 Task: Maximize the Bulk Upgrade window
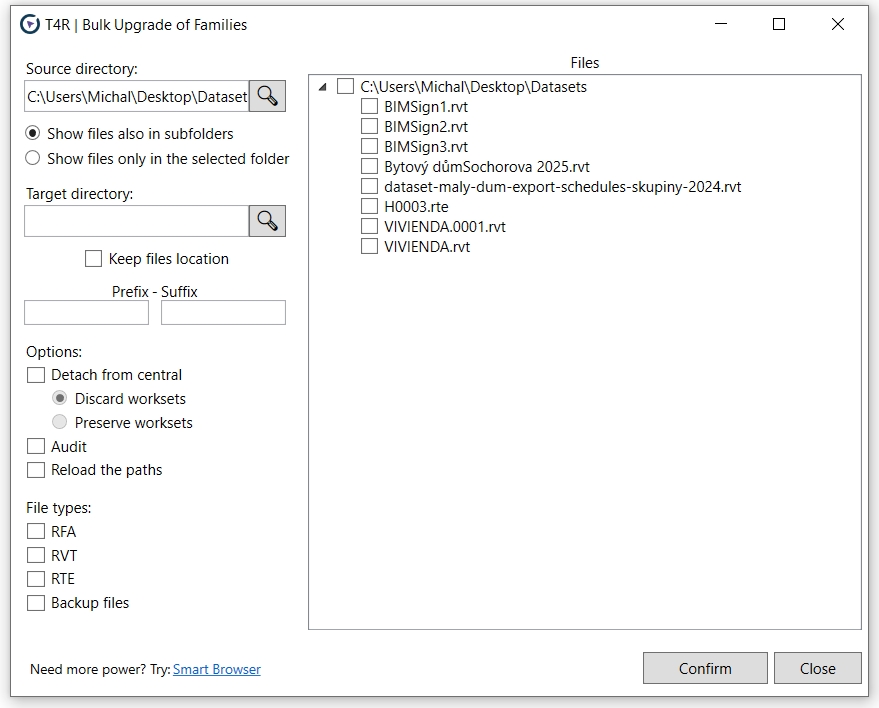coord(779,25)
